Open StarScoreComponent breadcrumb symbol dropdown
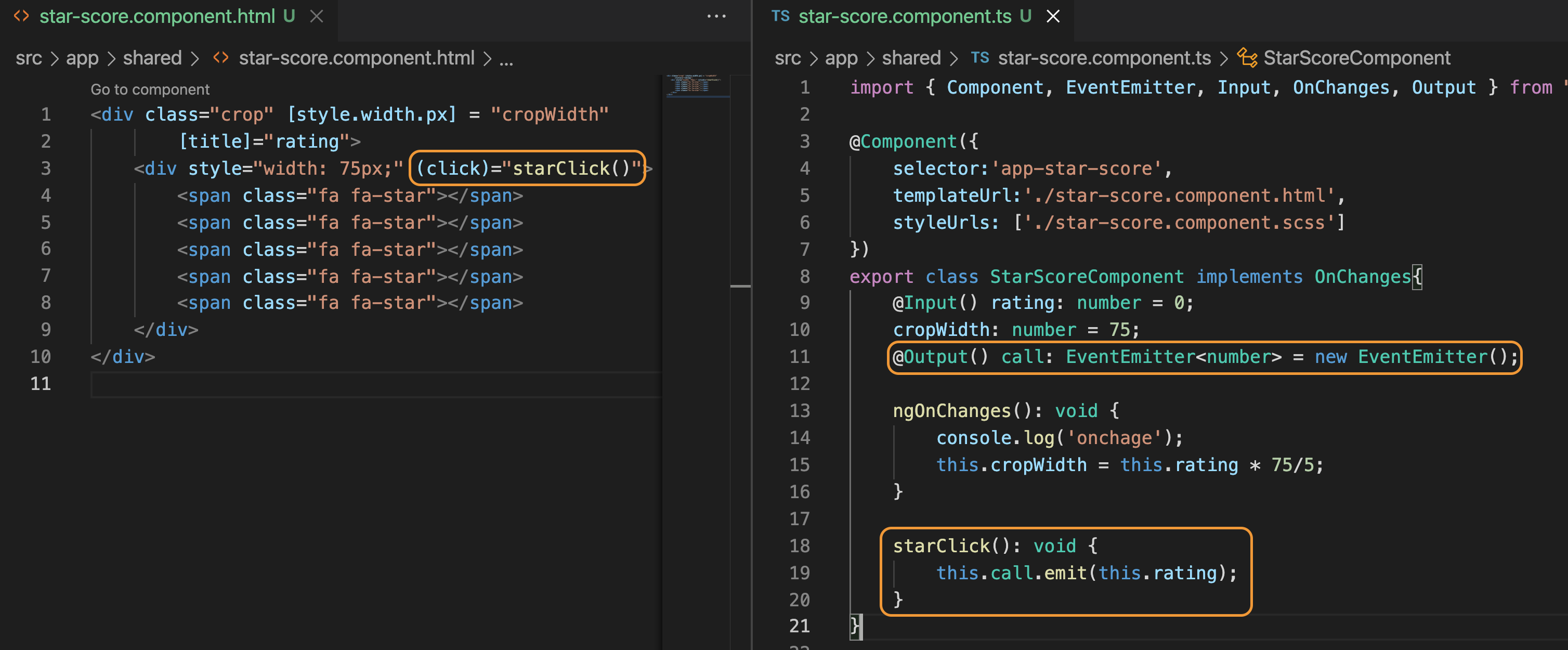This screenshot has width=1568, height=650. tap(1356, 58)
